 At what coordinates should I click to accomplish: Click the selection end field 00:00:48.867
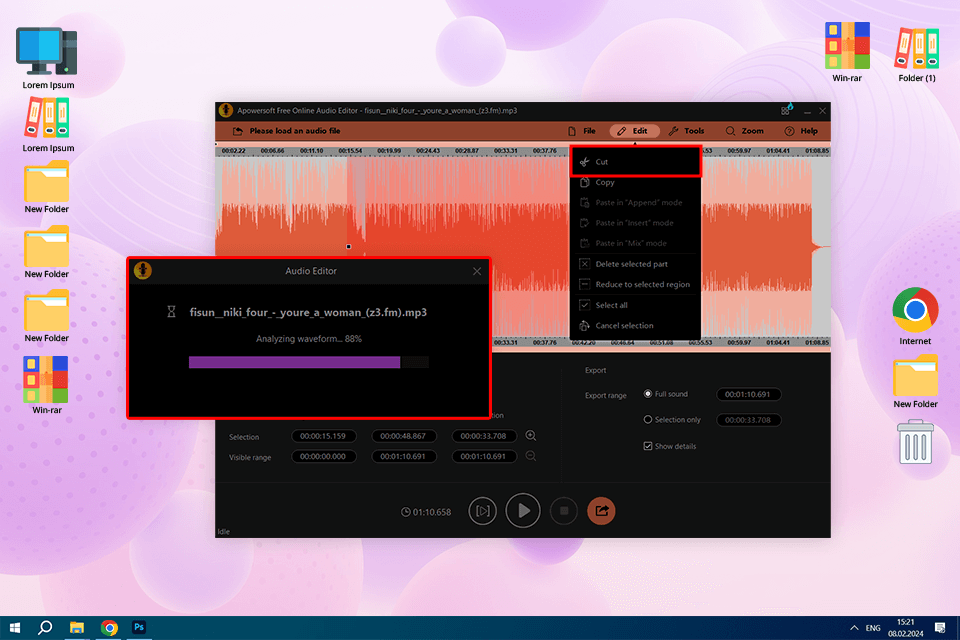point(403,436)
